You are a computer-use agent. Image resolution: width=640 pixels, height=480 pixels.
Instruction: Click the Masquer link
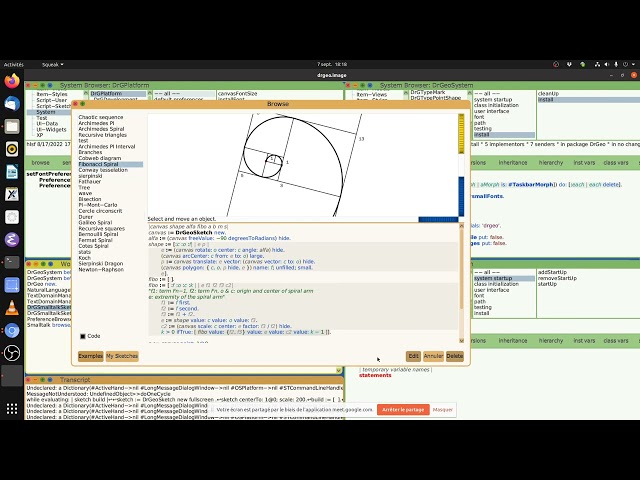[x=442, y=409]
